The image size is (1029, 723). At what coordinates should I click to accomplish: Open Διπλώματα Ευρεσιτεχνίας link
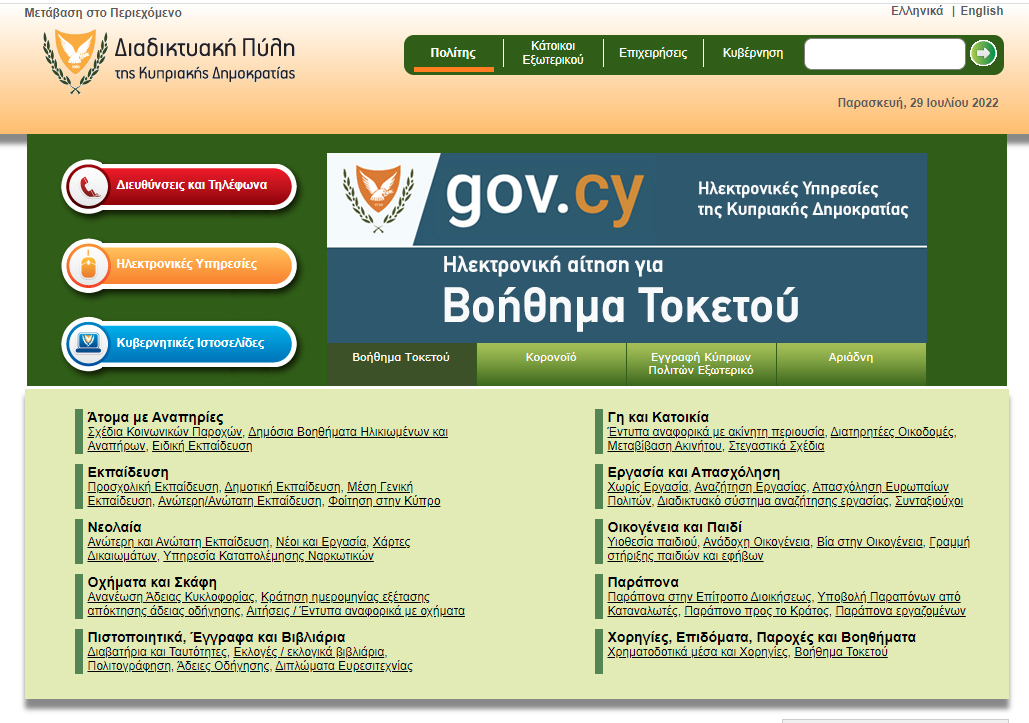tap(344, 667)
